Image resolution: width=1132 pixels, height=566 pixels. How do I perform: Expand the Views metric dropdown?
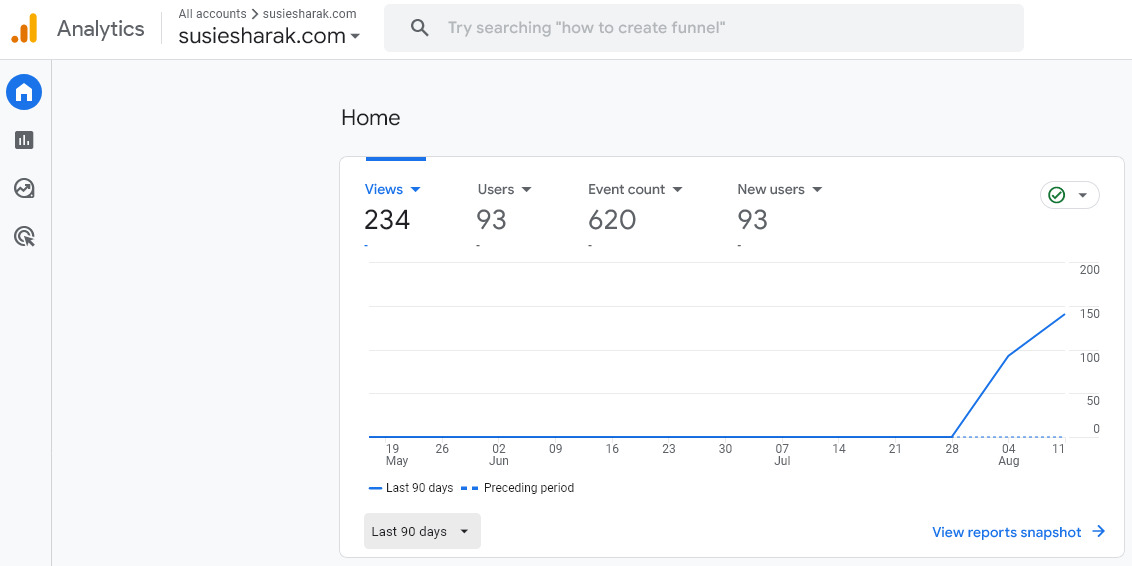click(x=416, y=190)
